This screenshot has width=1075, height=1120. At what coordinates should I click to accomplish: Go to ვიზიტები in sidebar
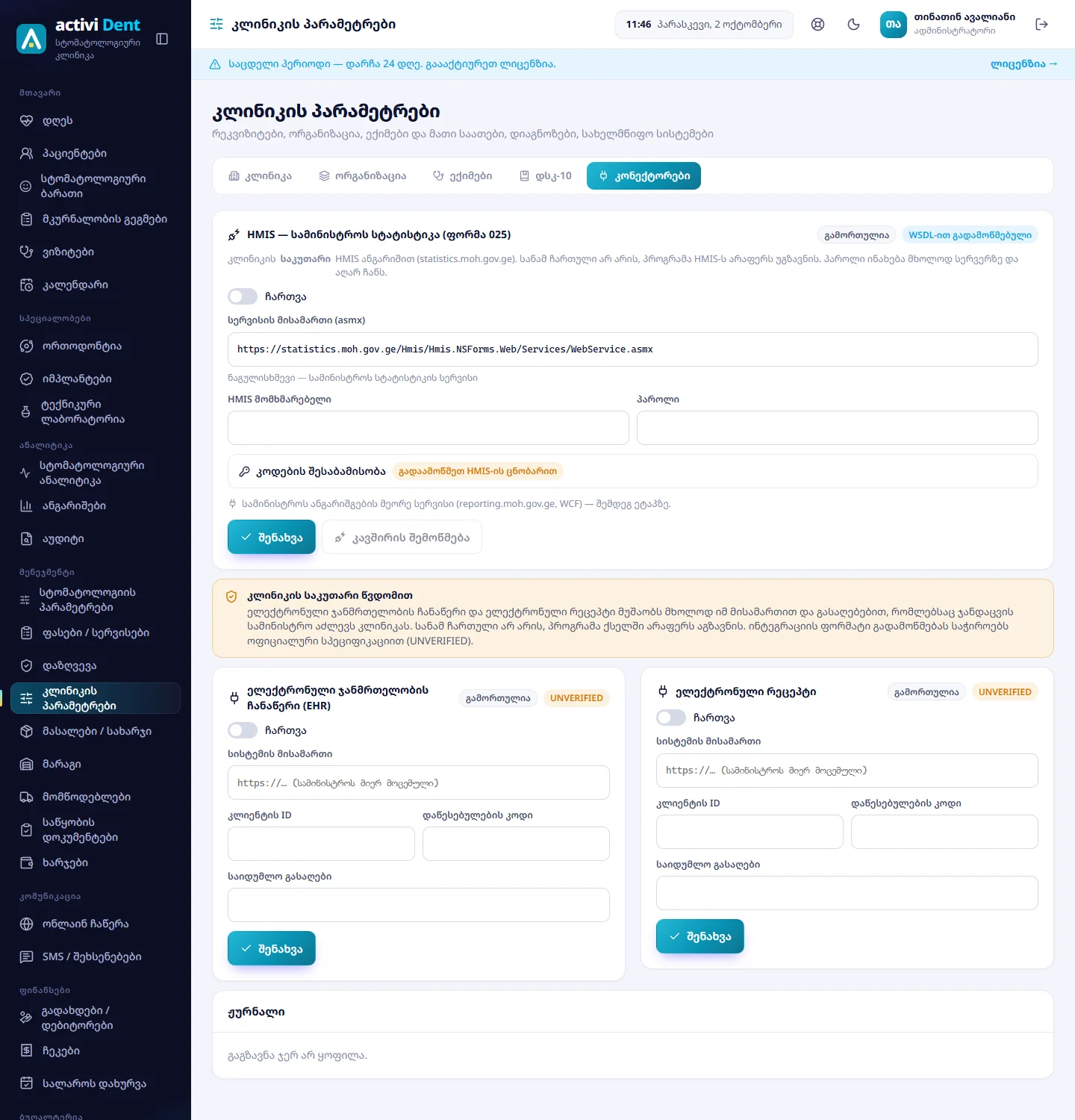tap(96, 252)
